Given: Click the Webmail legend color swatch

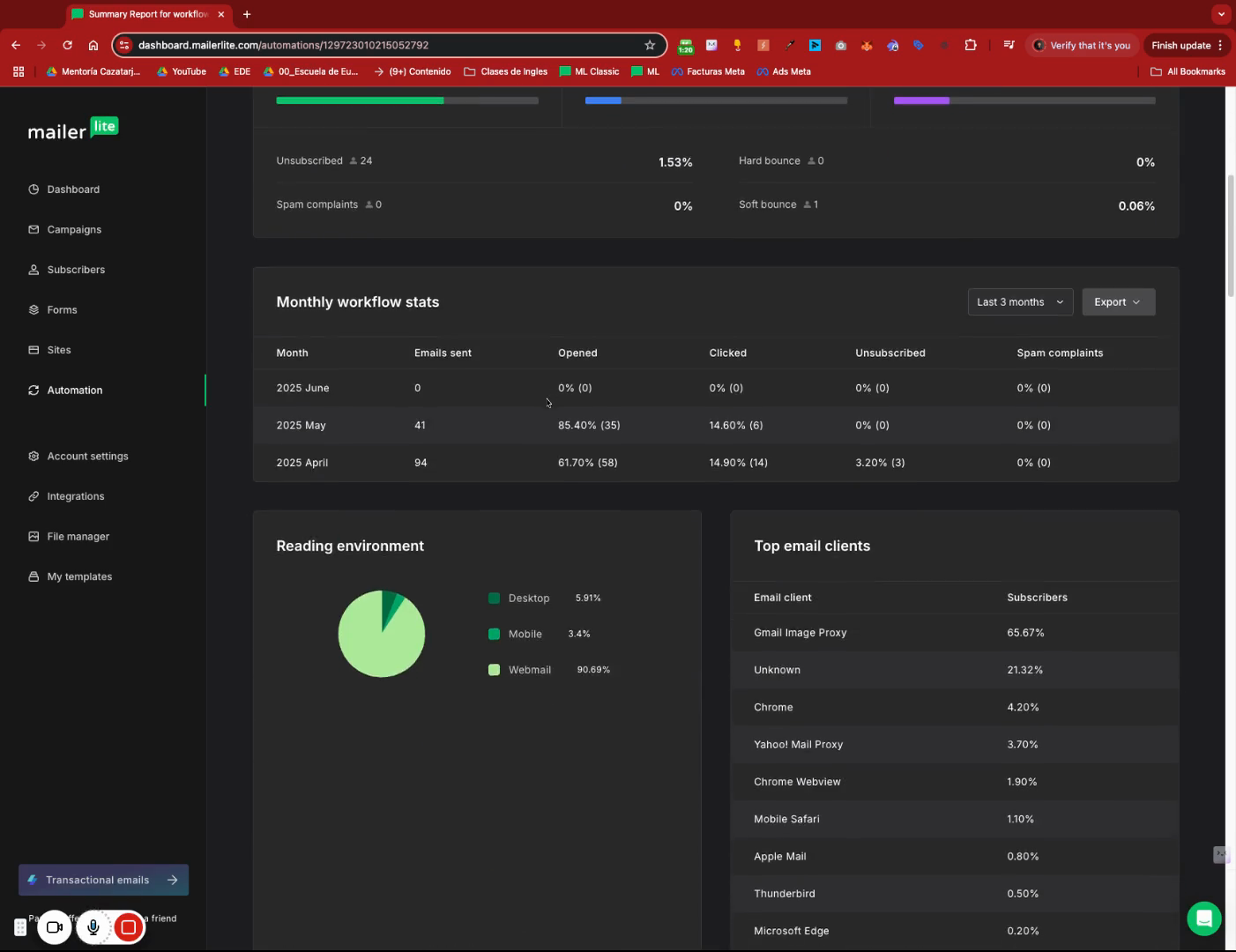Looking at the screenshot, I should pos(494,670).
